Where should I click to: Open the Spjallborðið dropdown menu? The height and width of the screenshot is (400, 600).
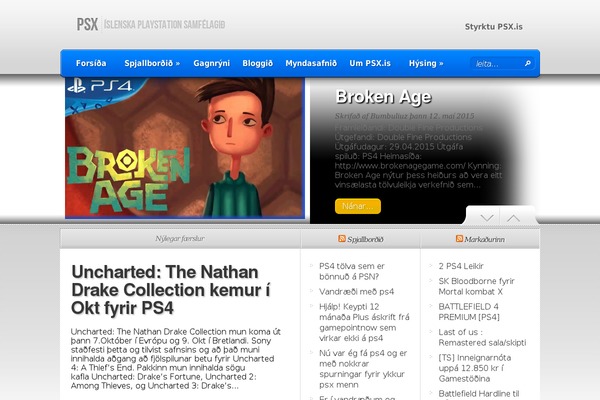[x=152, y=63]
